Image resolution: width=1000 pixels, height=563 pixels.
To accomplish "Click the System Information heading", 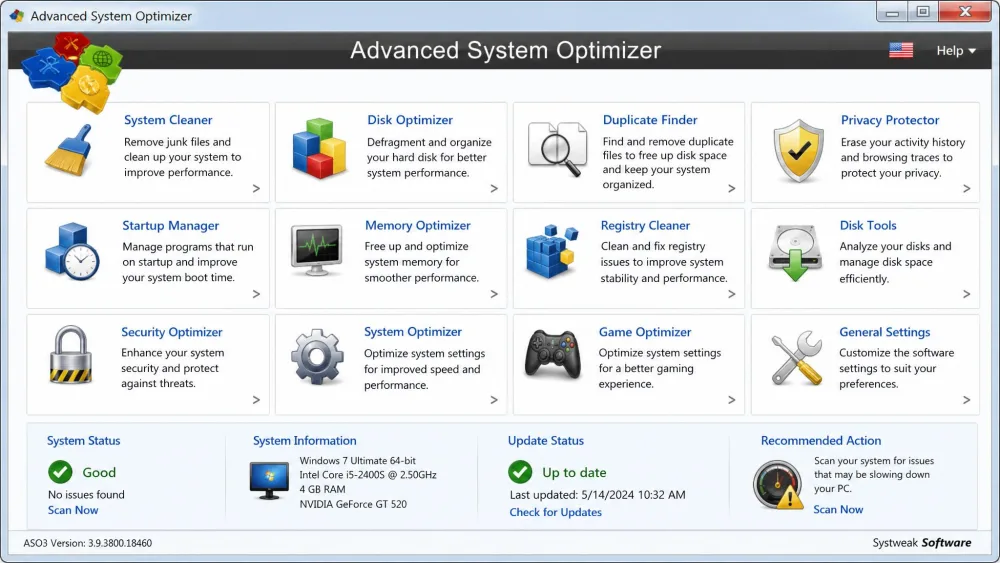I will 305,441.
